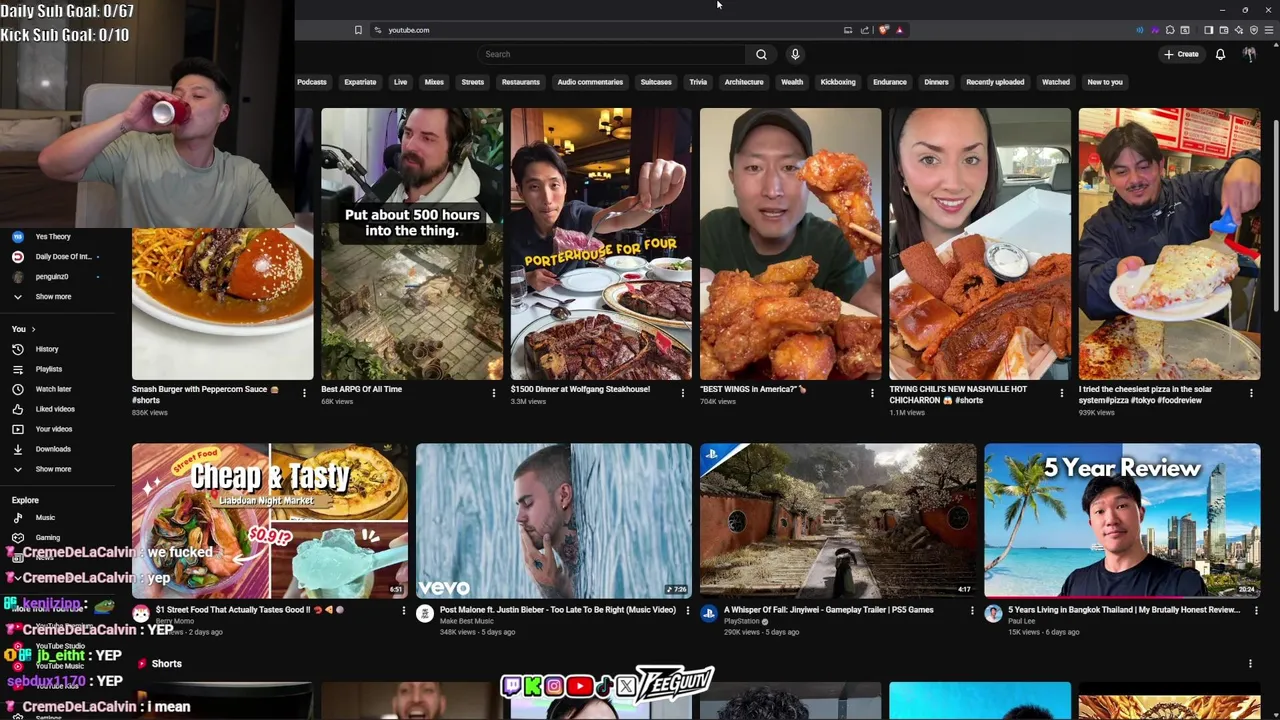
Task: Select the Watched filter chip
Action: tap(1056, 82)
